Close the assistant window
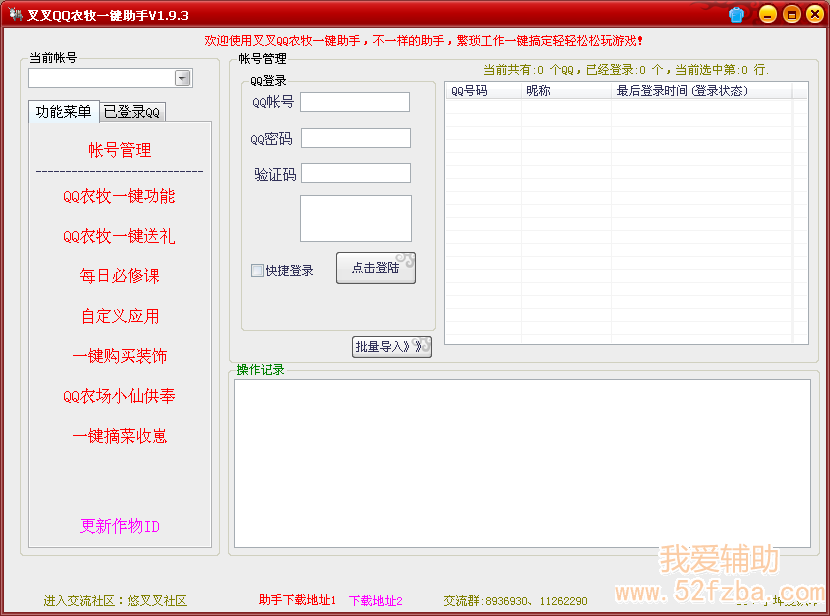 click(815, 14)
